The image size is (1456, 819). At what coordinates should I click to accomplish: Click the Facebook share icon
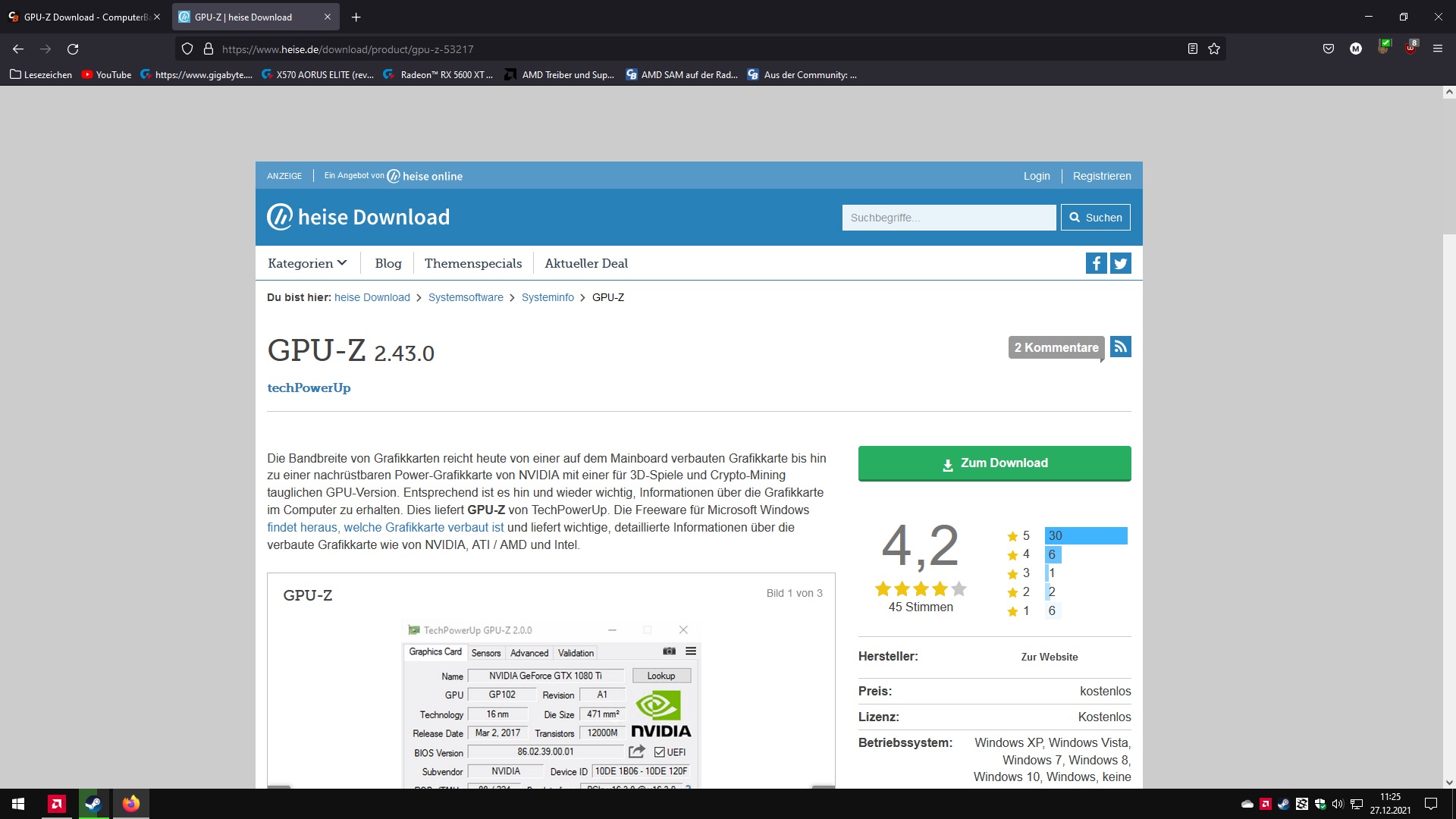[1096, 263]
